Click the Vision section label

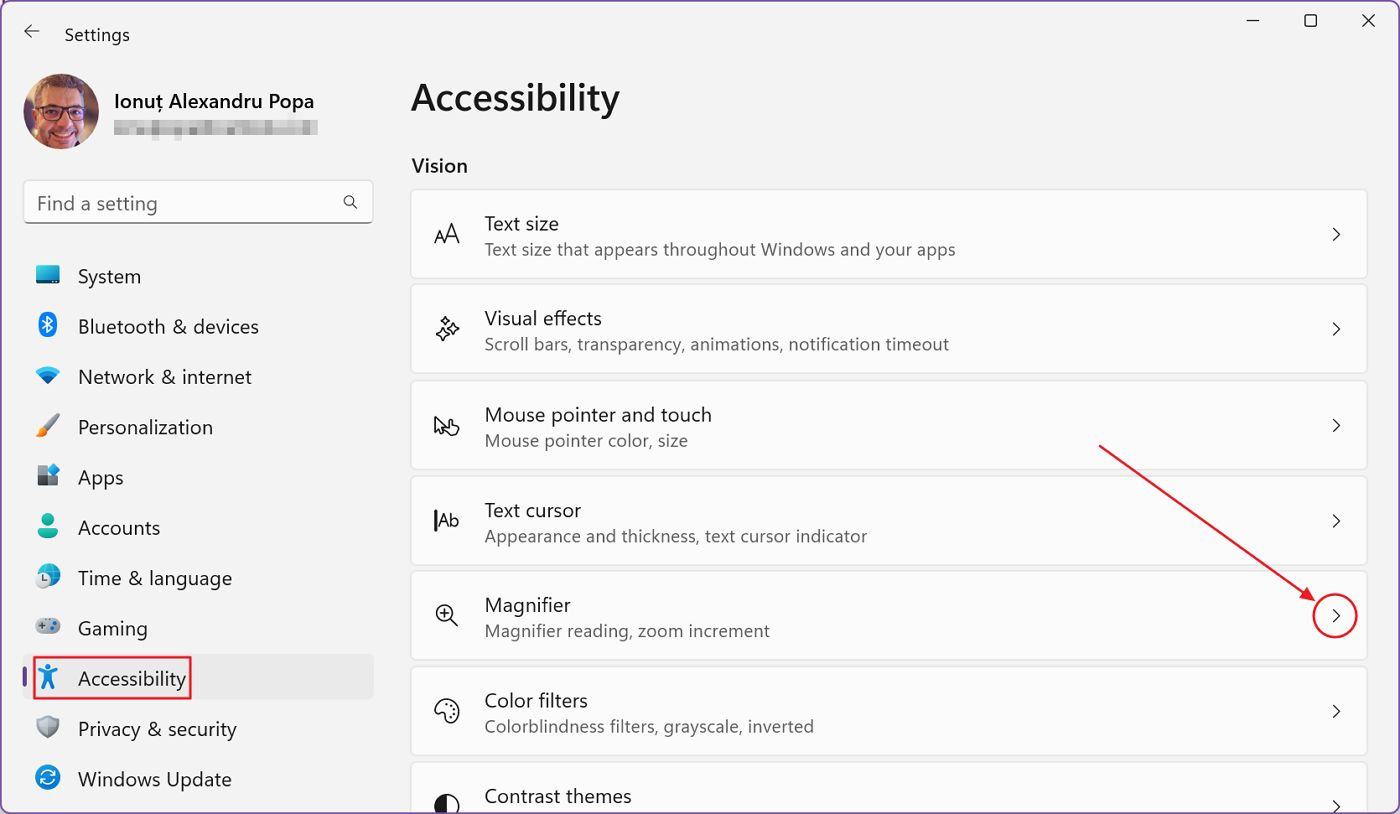click(439, 165)
